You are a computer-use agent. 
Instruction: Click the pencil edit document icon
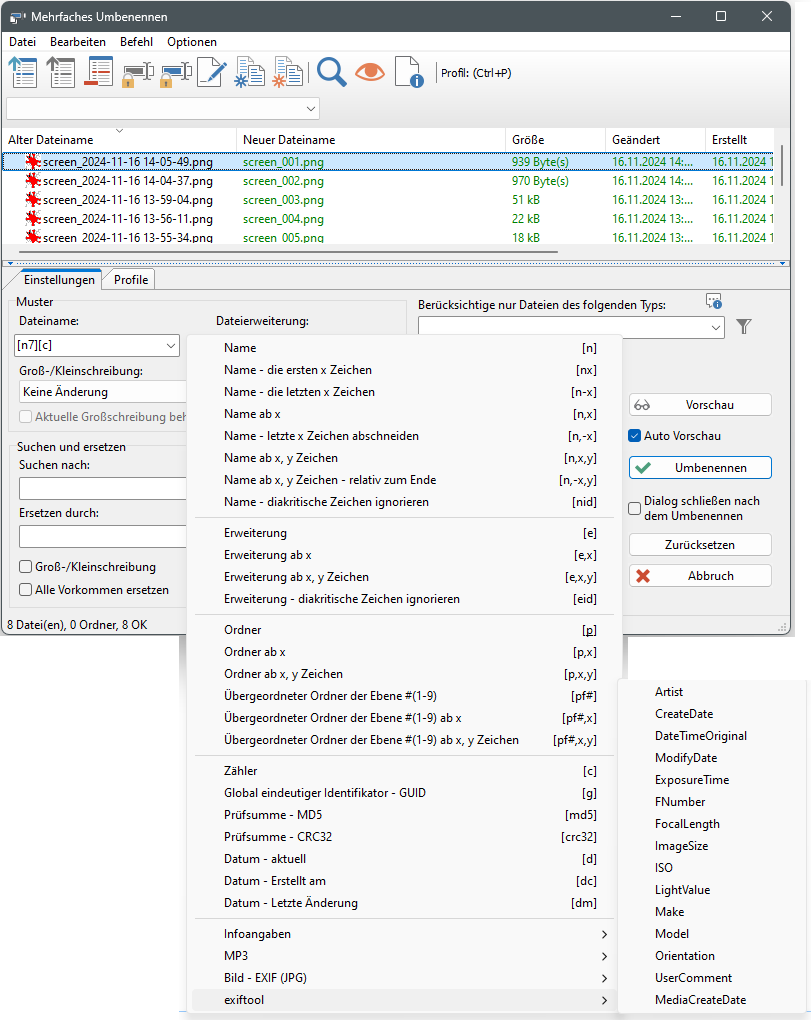point(212,72)
